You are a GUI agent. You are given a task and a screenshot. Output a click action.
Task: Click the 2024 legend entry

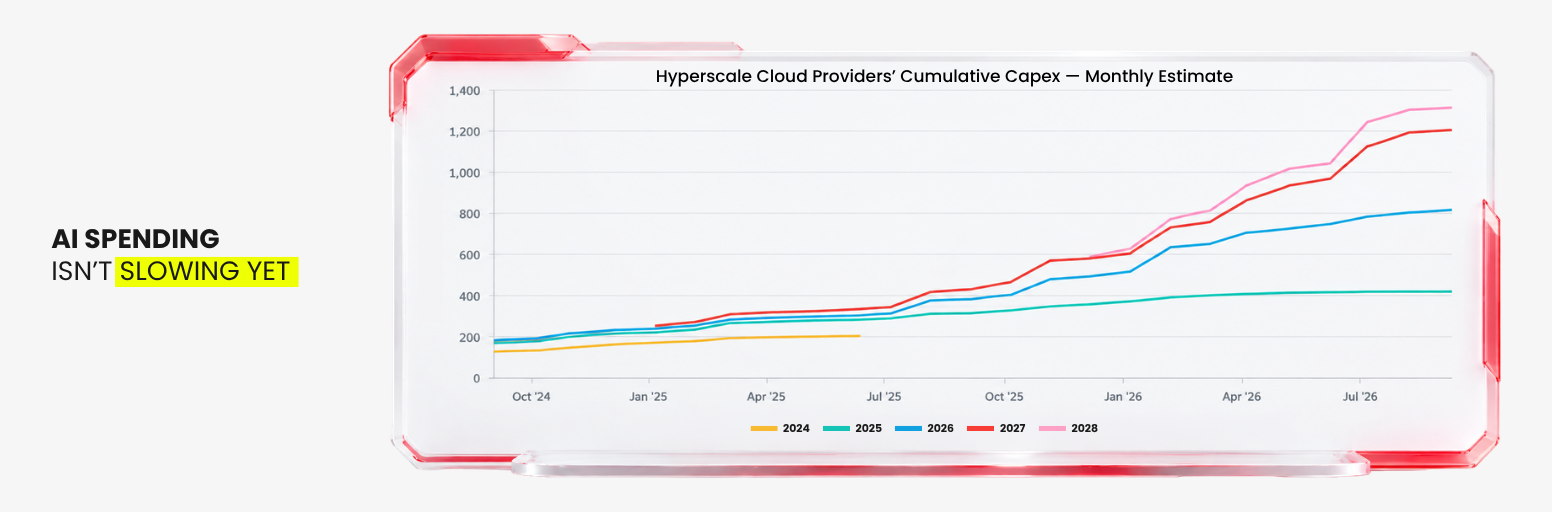tap(780, 428)
